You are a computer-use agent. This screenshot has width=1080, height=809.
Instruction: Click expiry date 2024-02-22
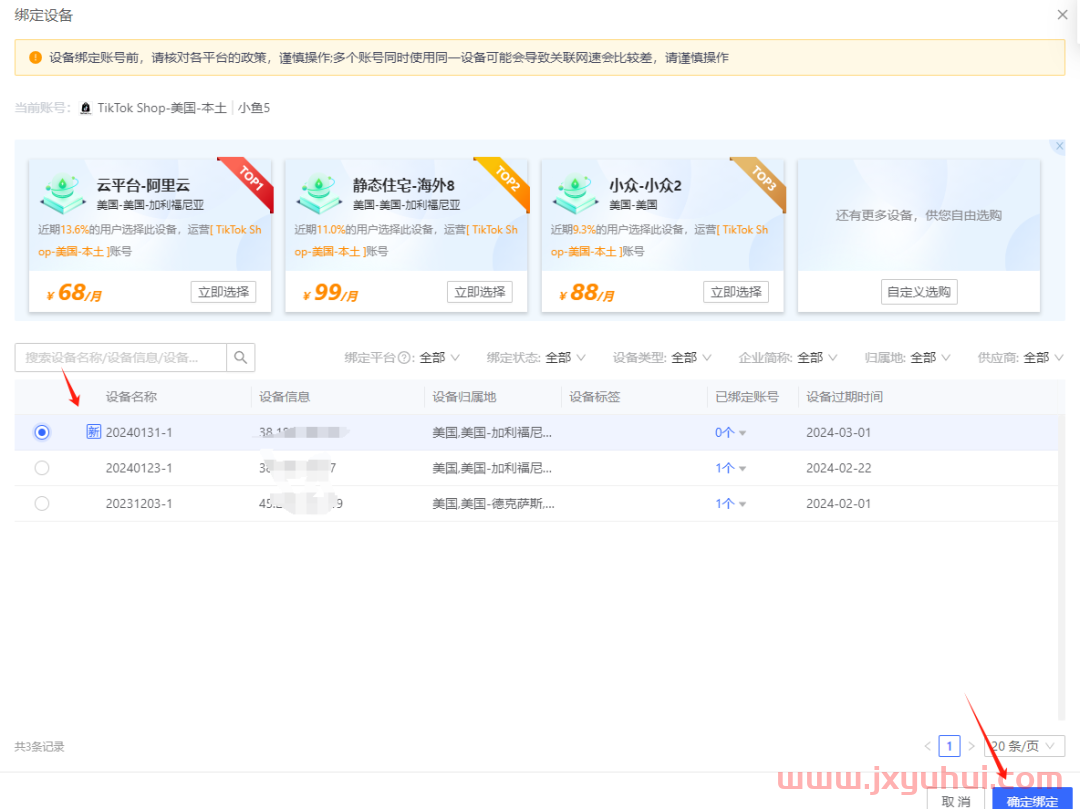click(x=838, y=468)
